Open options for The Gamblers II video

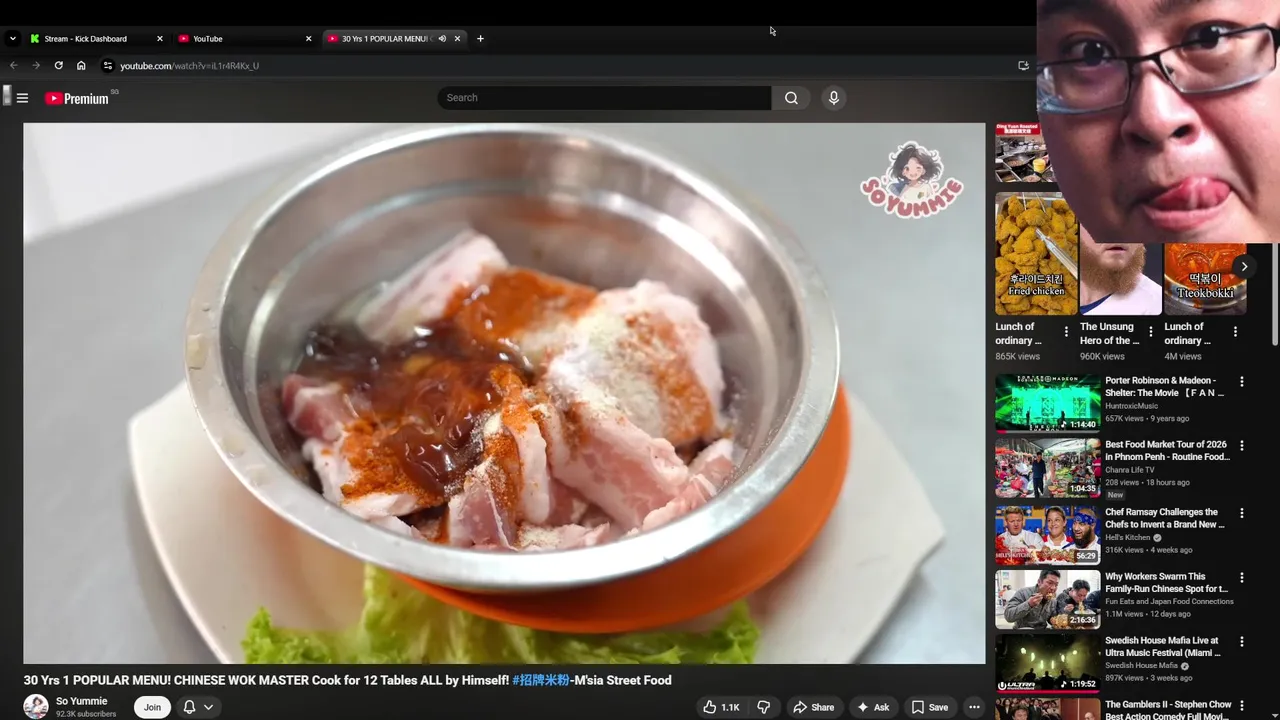tap(1242, 706)
